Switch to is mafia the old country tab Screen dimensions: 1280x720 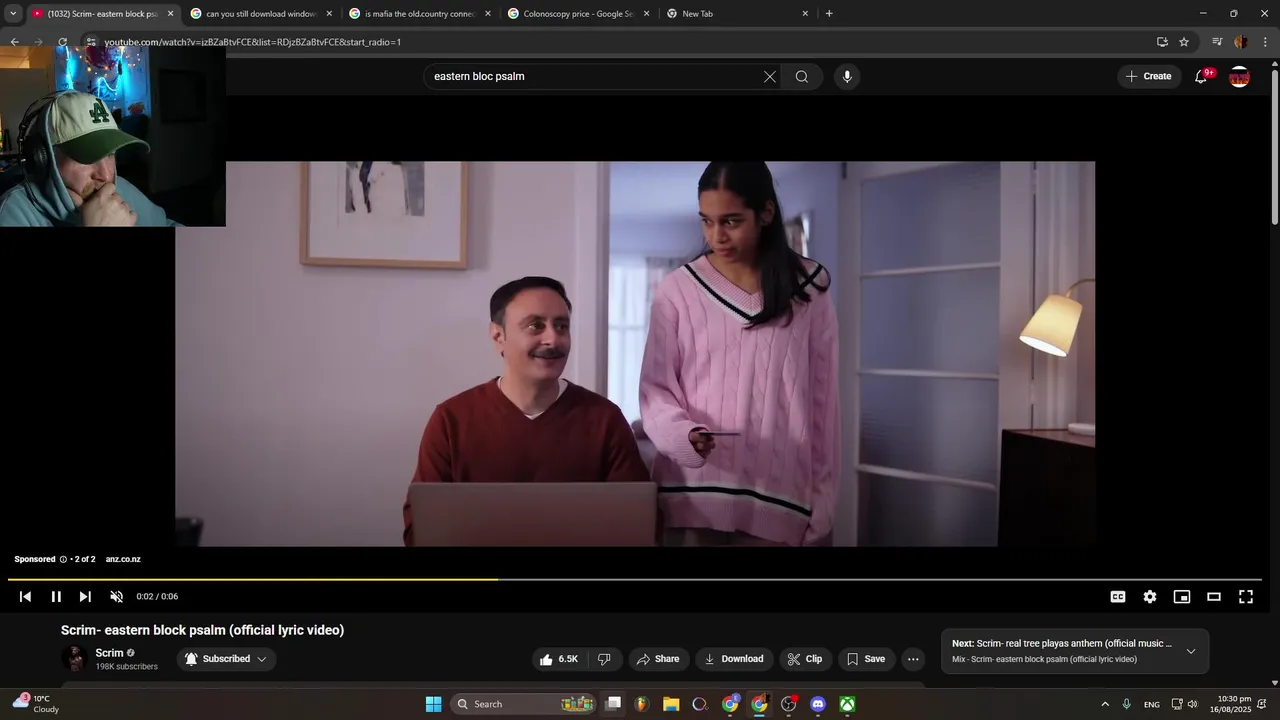(419, 14)
